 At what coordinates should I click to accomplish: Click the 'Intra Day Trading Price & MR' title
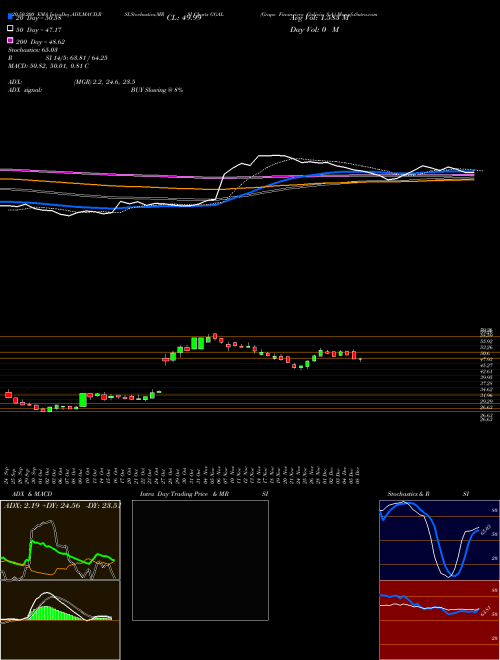coord(184,494)
